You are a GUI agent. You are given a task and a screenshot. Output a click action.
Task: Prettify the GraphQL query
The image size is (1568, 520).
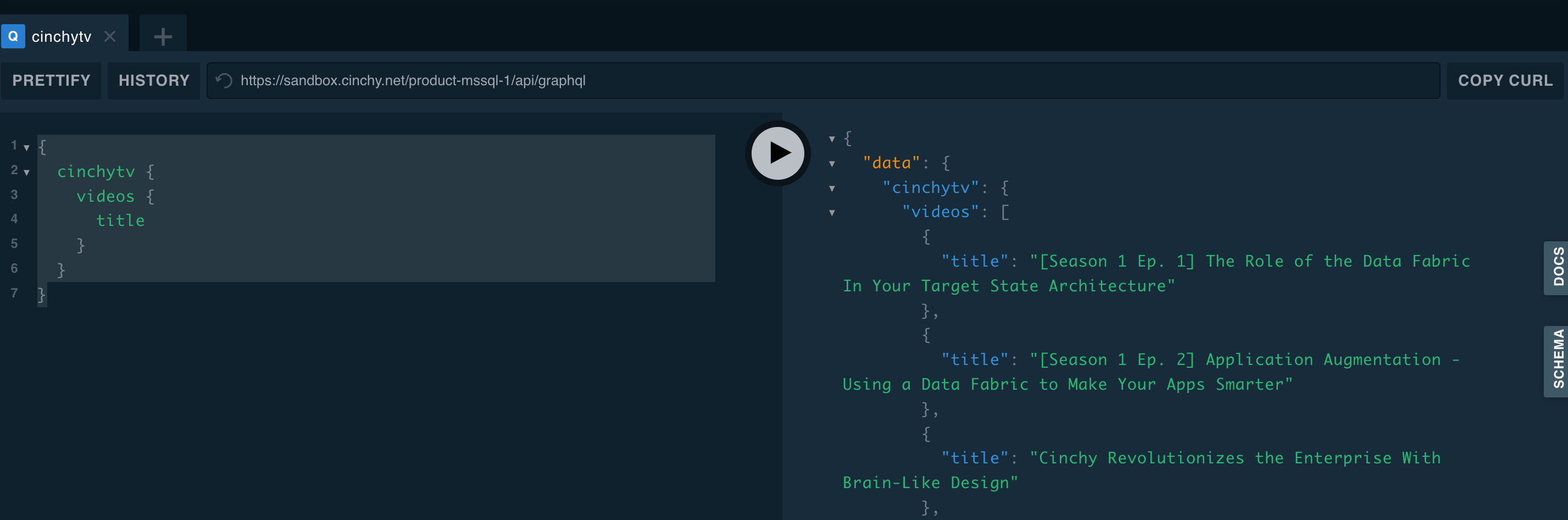pyautogui.click(x=51, y=80)
